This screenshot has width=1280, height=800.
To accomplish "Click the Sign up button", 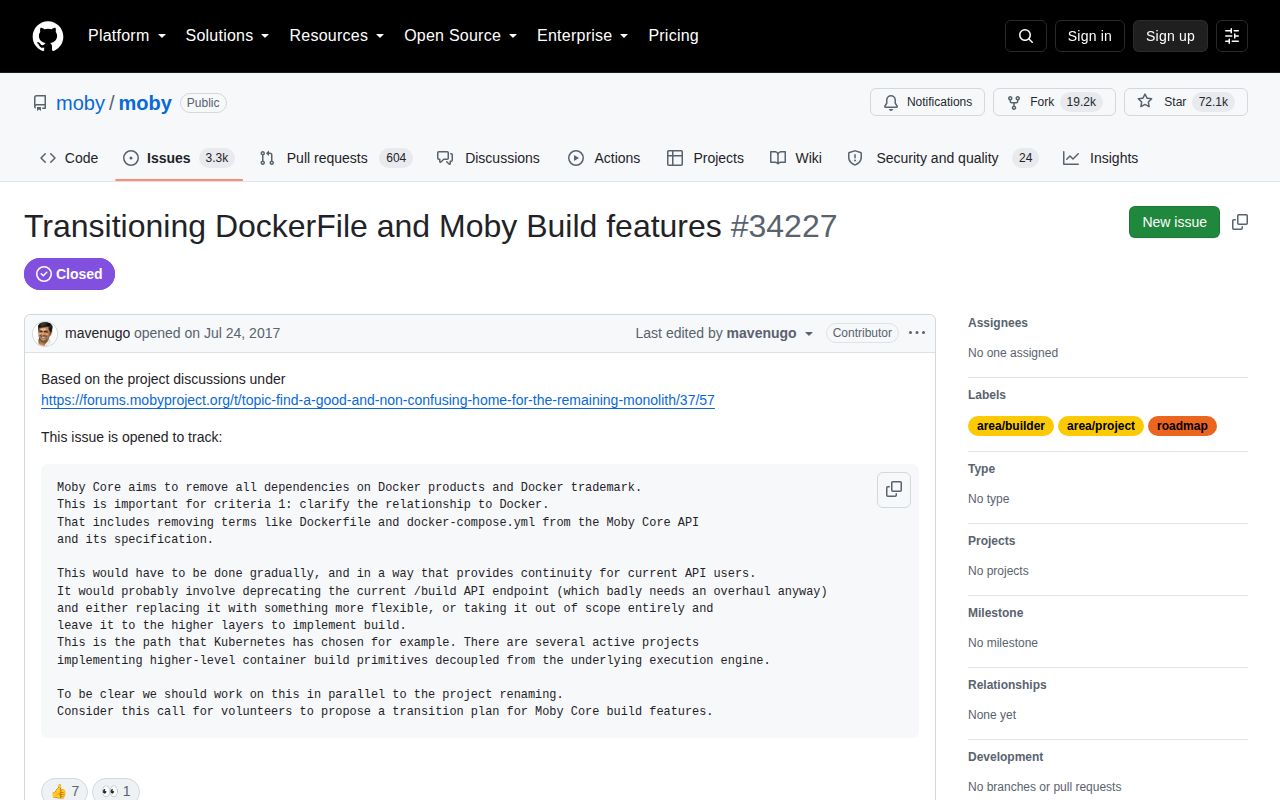I will click(x=1170, y=36).
